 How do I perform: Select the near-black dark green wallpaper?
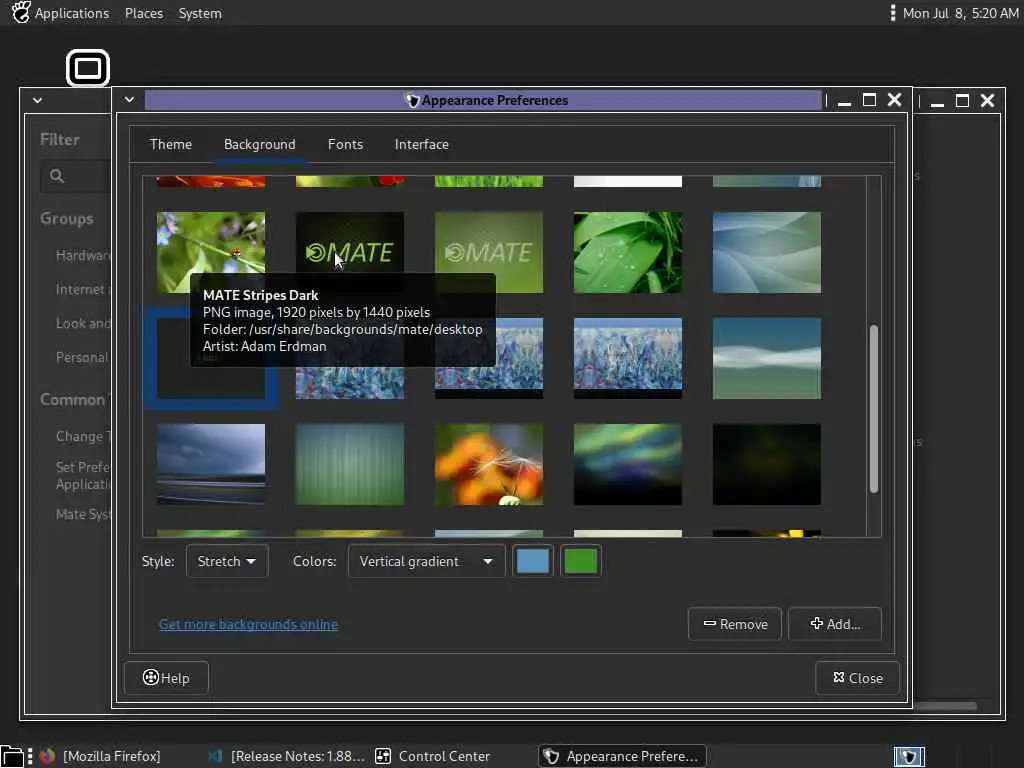click(767, 464)
